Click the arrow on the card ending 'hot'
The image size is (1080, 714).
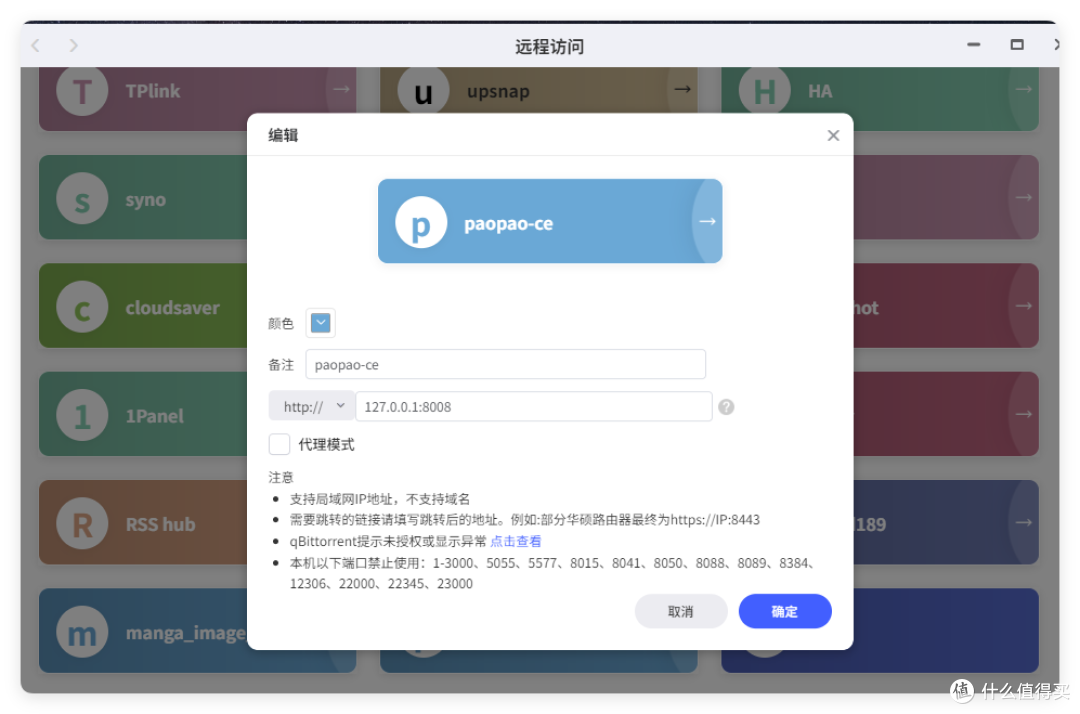pyautogui.click(x=1024, y=306)
